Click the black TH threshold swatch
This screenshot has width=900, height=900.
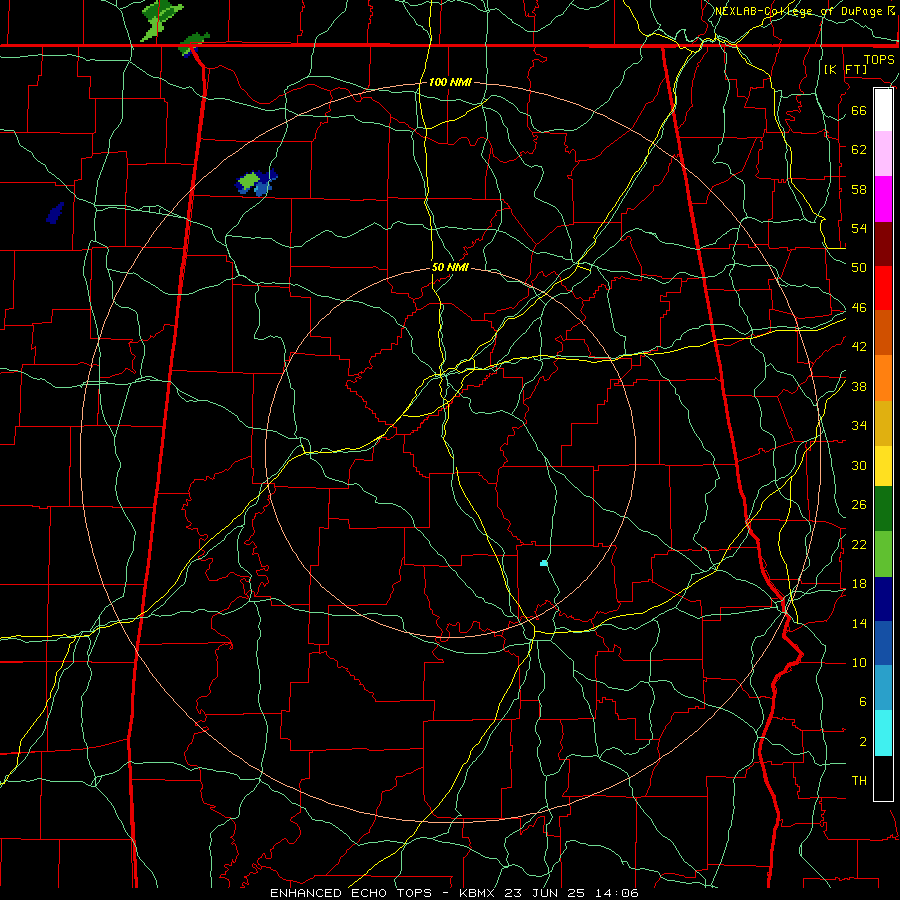pyautogui.click(x=883, y=778)
